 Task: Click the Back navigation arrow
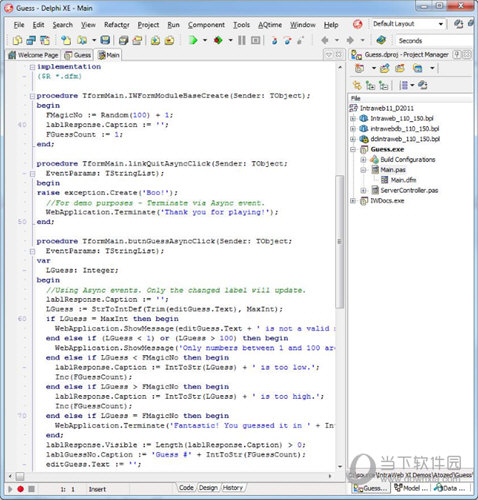324,40
